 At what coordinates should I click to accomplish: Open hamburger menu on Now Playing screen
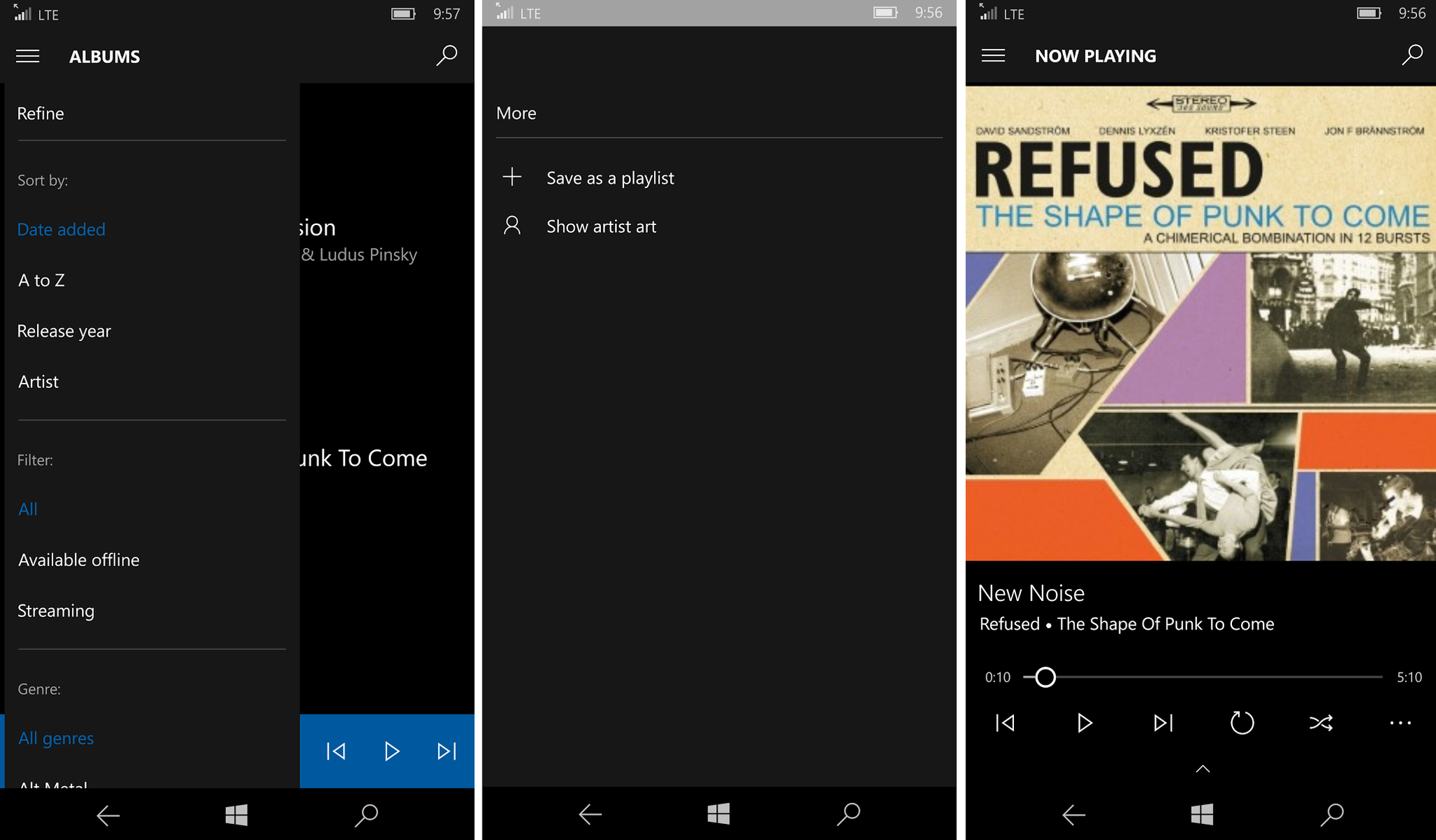point(993,55)
